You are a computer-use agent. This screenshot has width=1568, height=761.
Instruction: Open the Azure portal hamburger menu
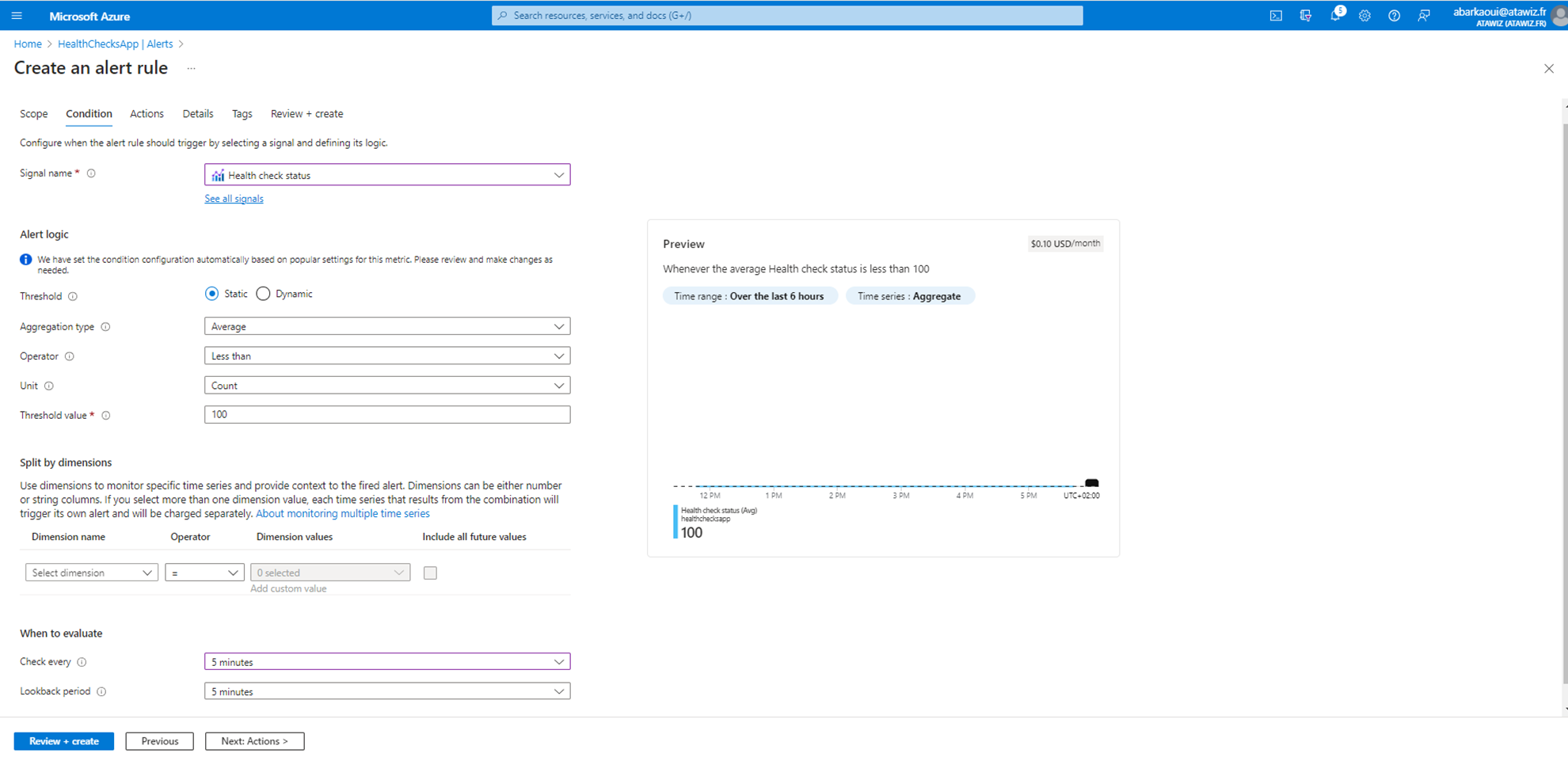tap(17, 16)
